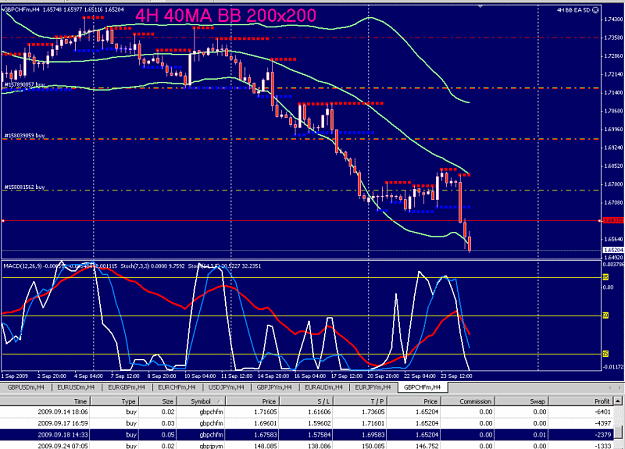Viewport: 625px width, 449px height.
Task: Click the take profit 1.71601 cell
Action: point(373,423)
